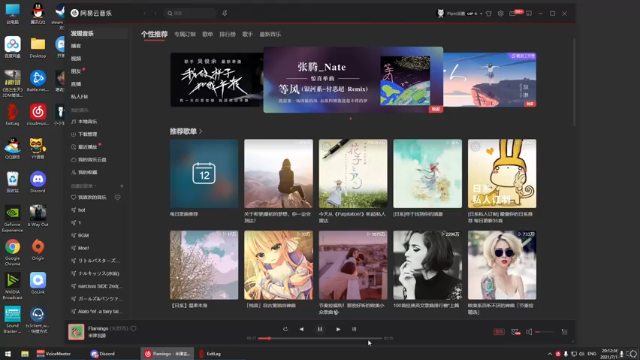Navigate back with the left arrow
640x360 pixels.
pos(144,13)
